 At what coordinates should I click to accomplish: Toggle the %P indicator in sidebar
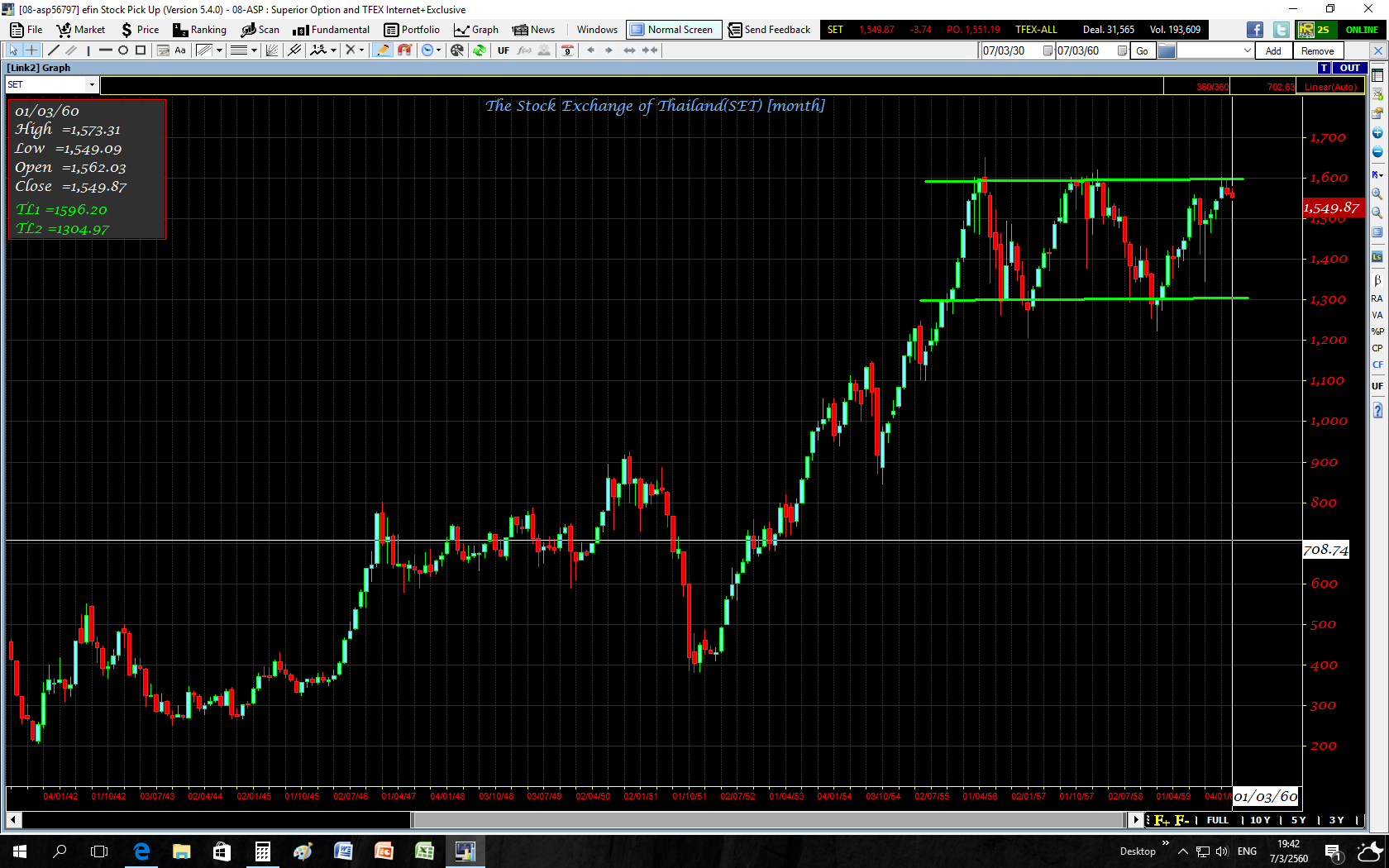[x=1377, y=331]
